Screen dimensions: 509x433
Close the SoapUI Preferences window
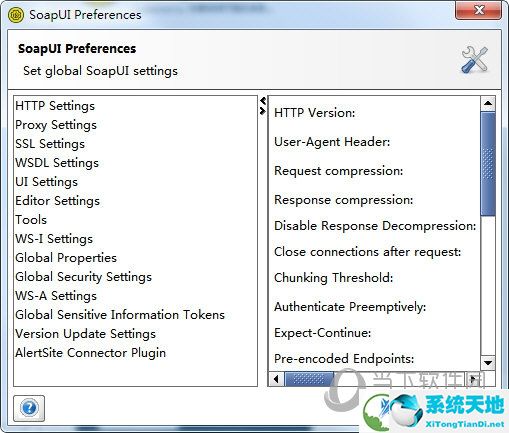click(479, 10)
